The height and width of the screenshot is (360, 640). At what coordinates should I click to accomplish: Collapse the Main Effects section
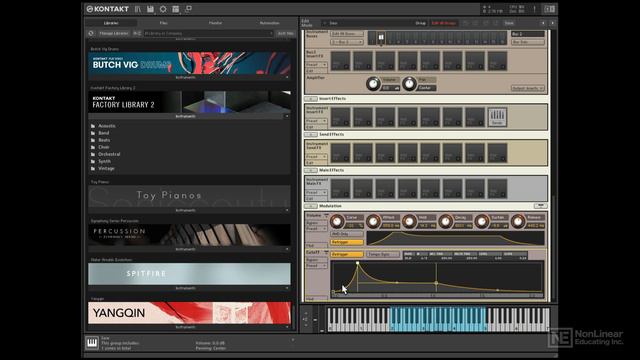[311, 170]
